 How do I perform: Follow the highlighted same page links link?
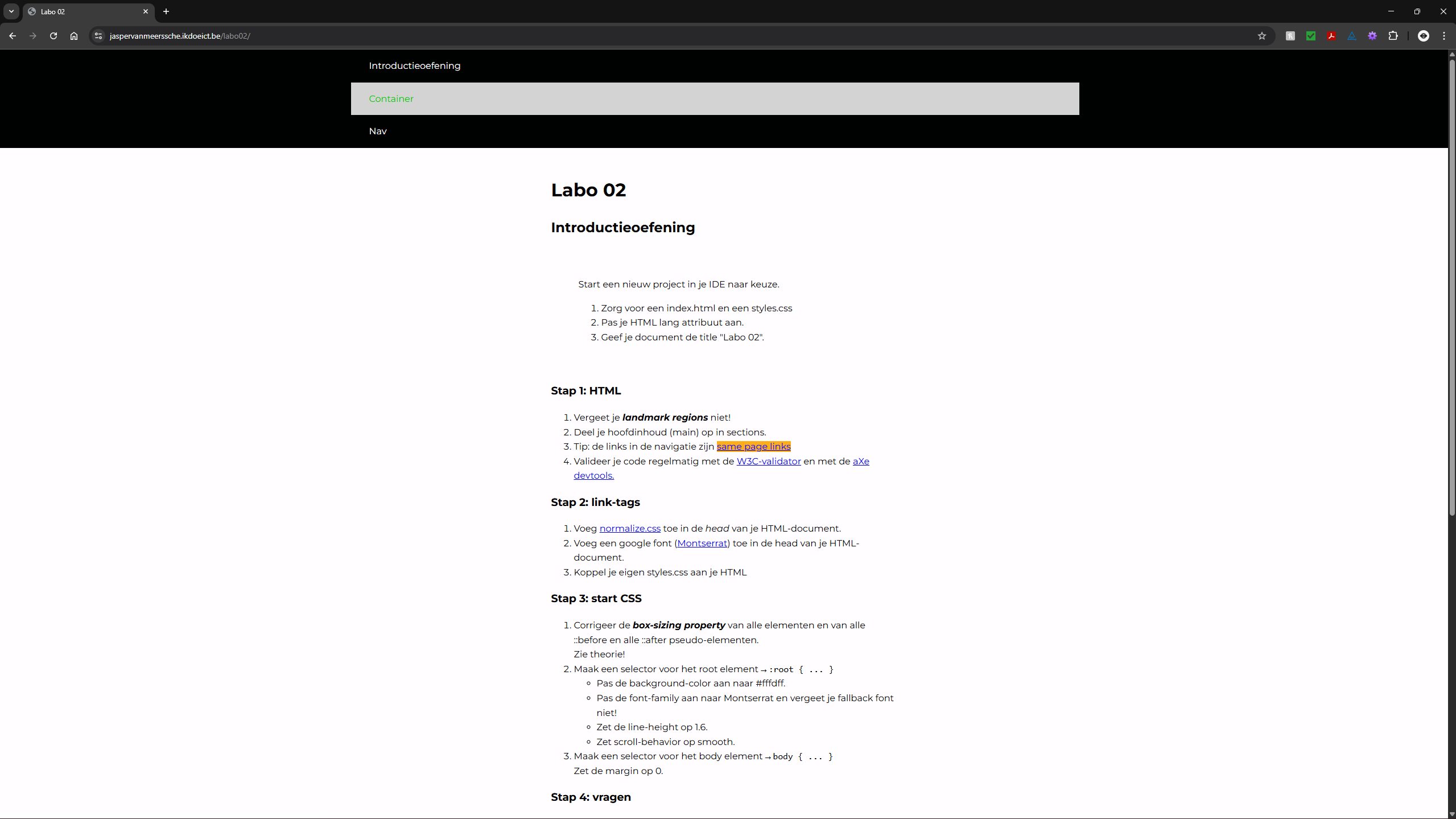pos(753,446)
